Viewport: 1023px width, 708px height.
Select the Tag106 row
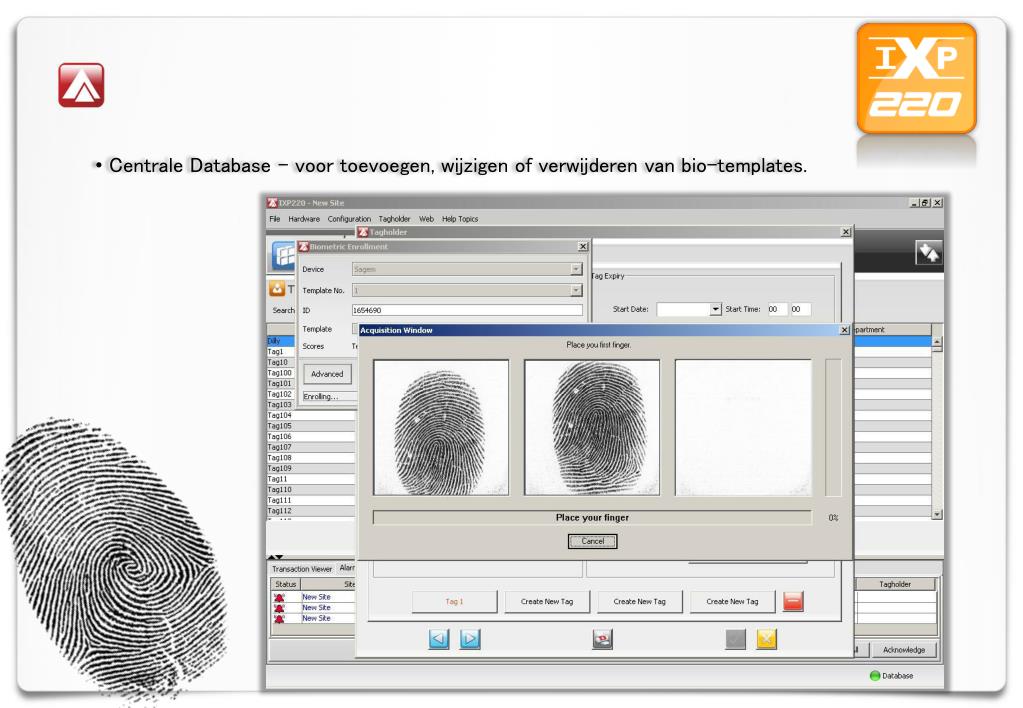(x=311, y=437)
